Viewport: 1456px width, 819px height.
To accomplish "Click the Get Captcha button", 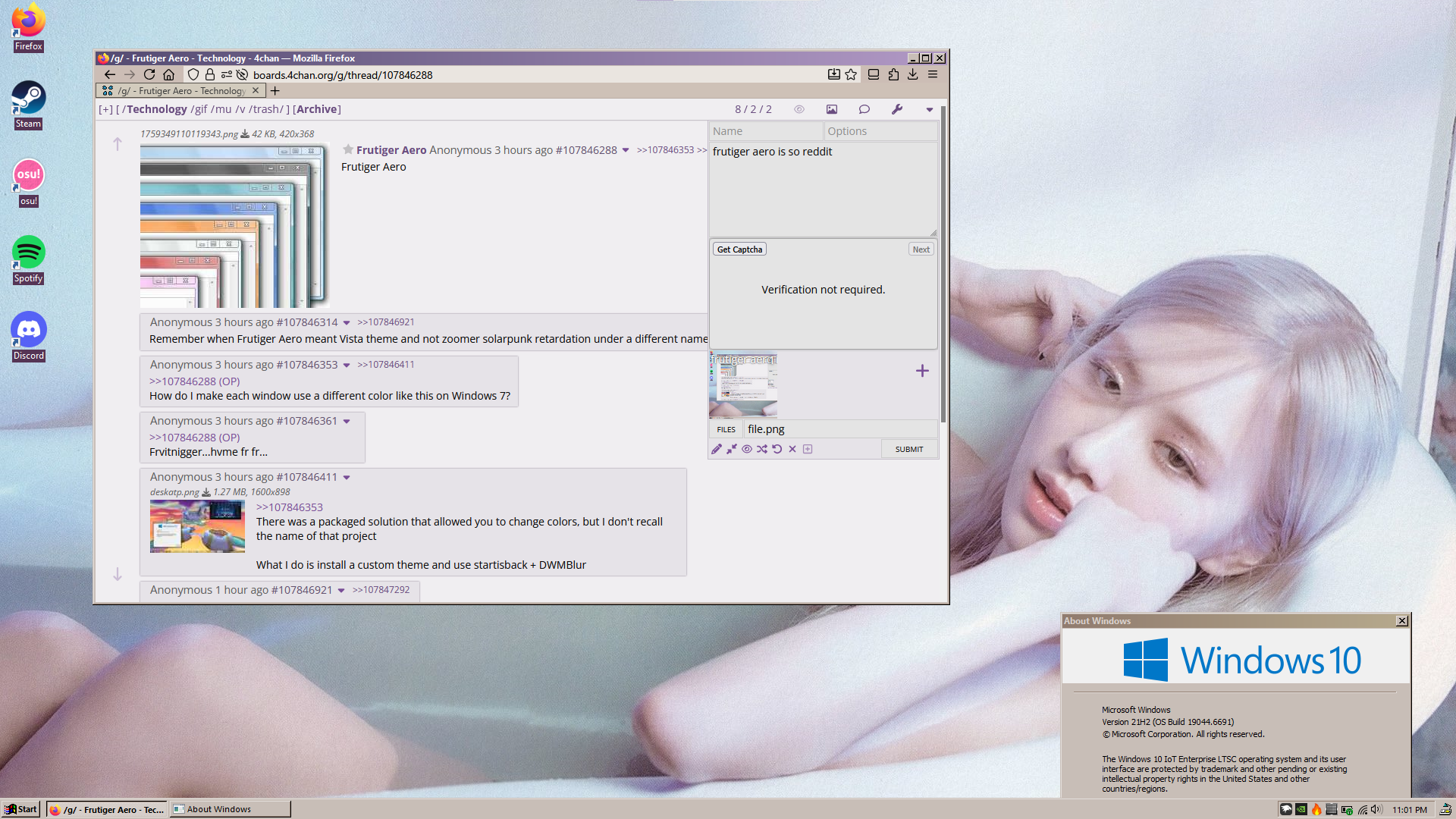I will (739, 249).
